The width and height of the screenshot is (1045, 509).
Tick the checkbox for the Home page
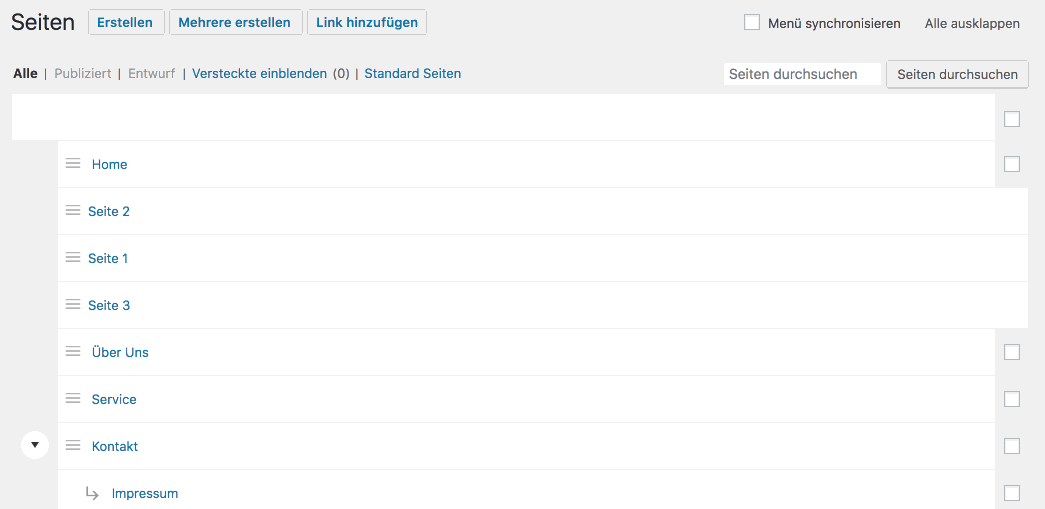tap(1012, 164)
